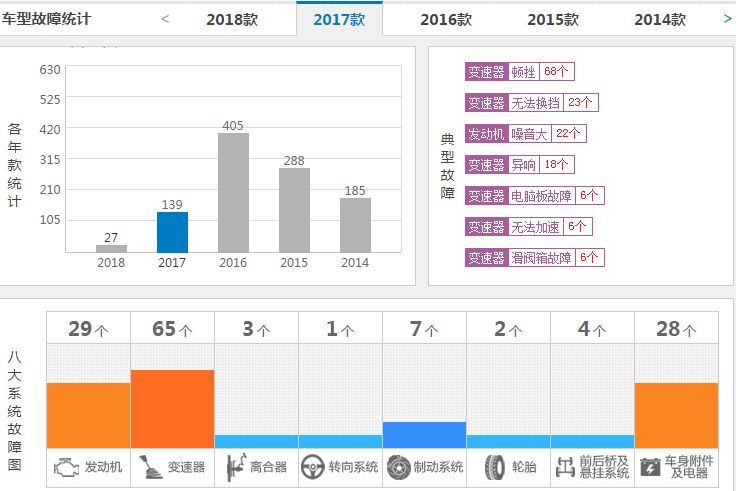736x491 pixels.
Task: Click the body accessories and electrics (车身附件及电器) icon
Action: click(650, 467)
